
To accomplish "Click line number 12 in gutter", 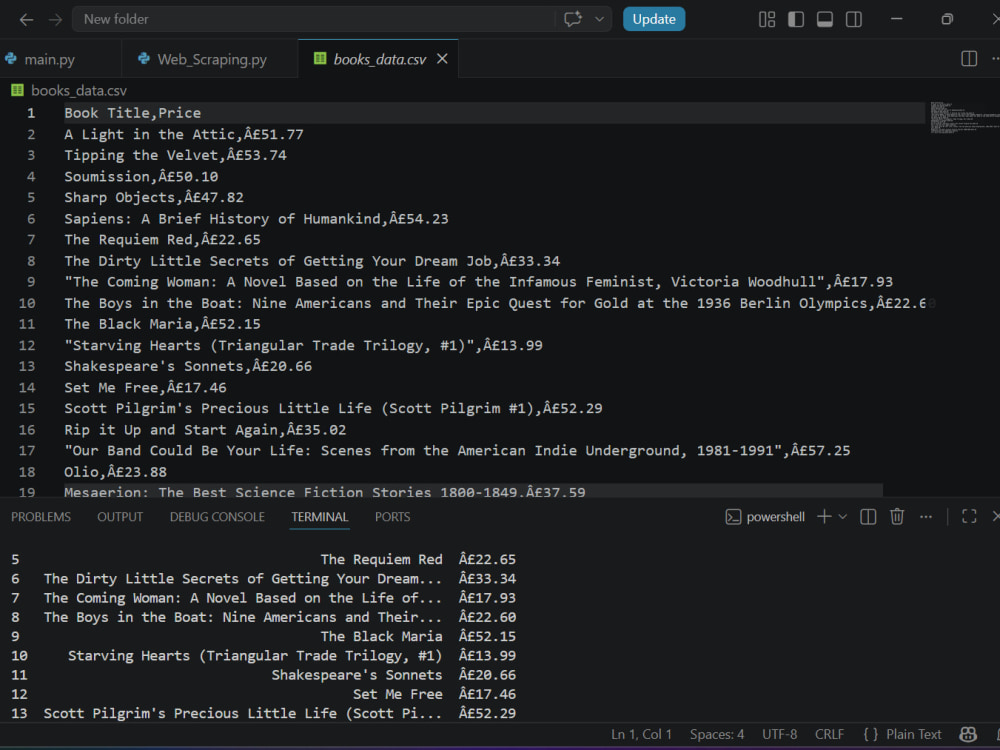I will pyautogui.click(x=27, y=345).
